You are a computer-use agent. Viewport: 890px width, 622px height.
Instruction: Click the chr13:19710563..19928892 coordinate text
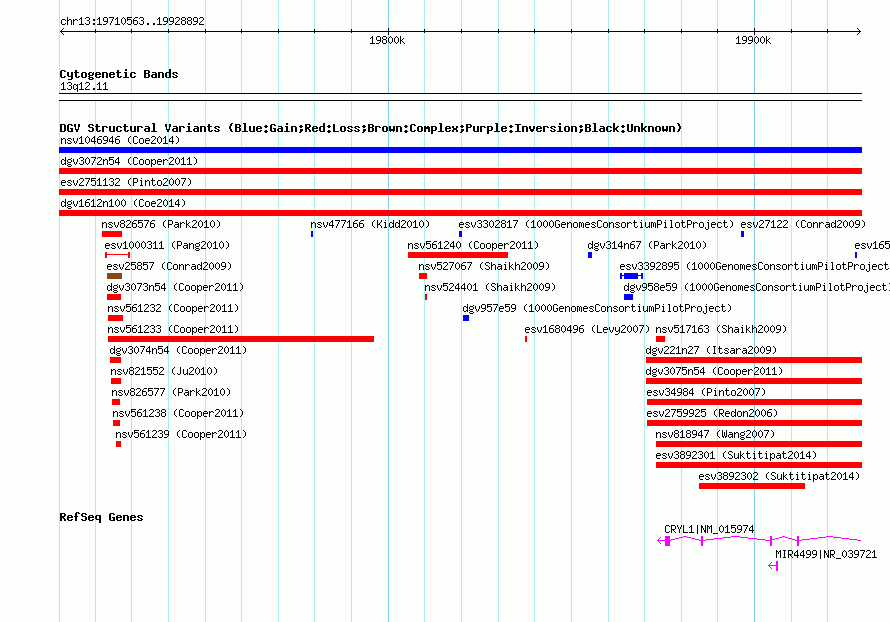click(132, 21)
